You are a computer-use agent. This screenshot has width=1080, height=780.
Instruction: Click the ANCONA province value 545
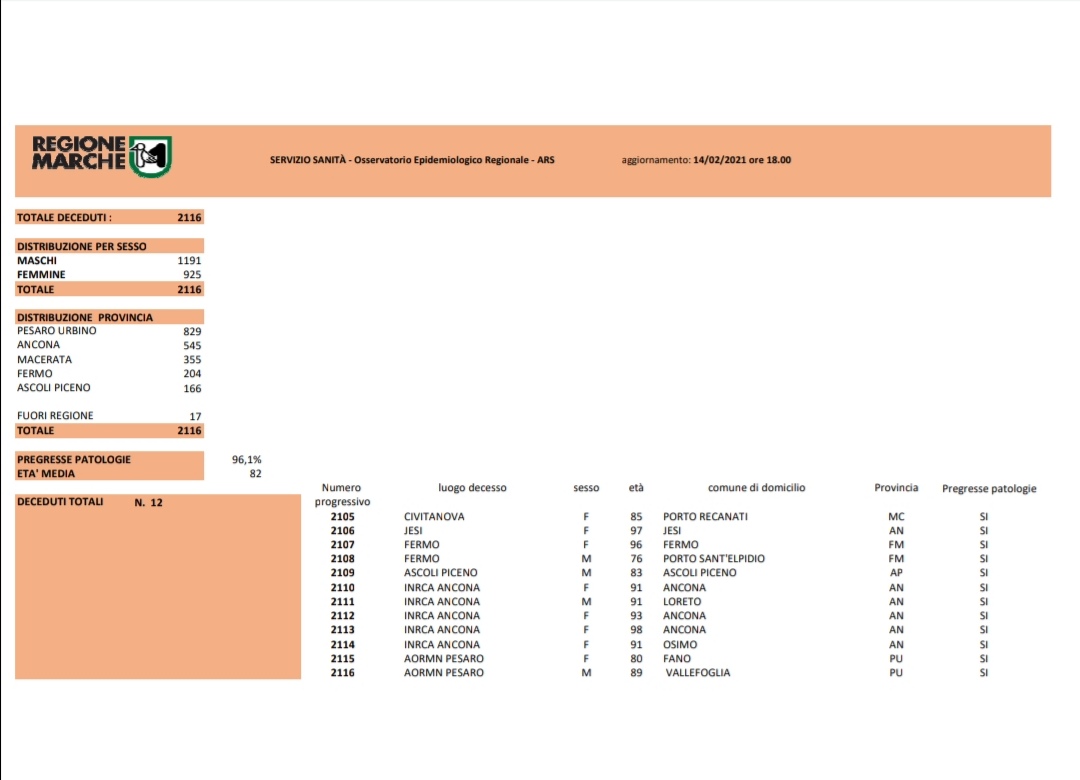click(192, 346)
